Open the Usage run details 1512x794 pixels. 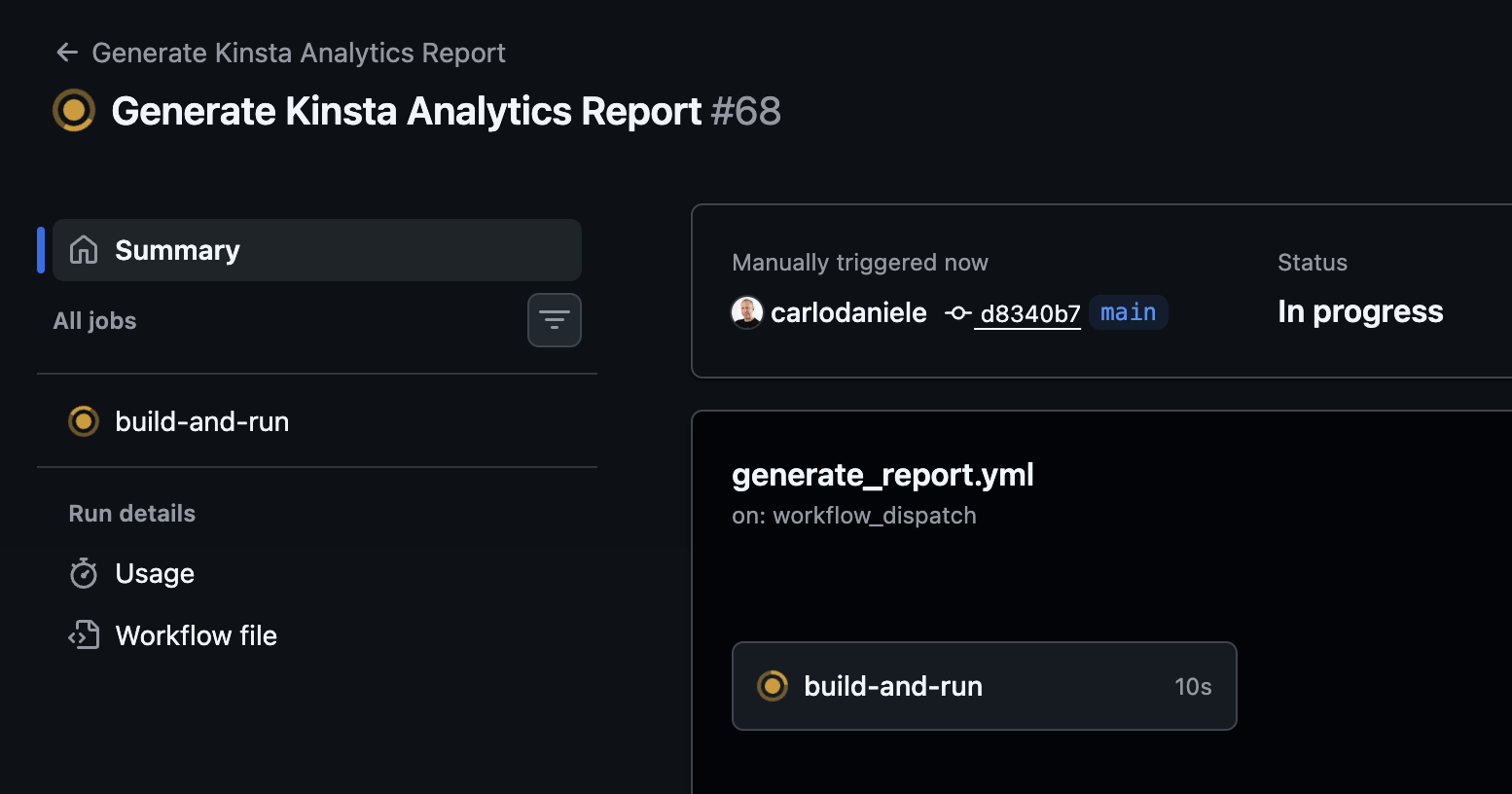(155, 573)
